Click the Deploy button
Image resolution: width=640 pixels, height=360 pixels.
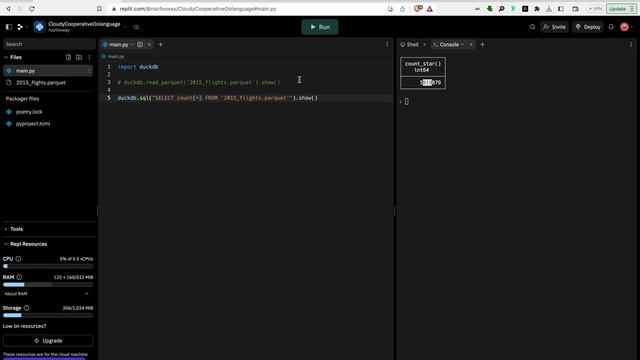(x=588, y=27)
